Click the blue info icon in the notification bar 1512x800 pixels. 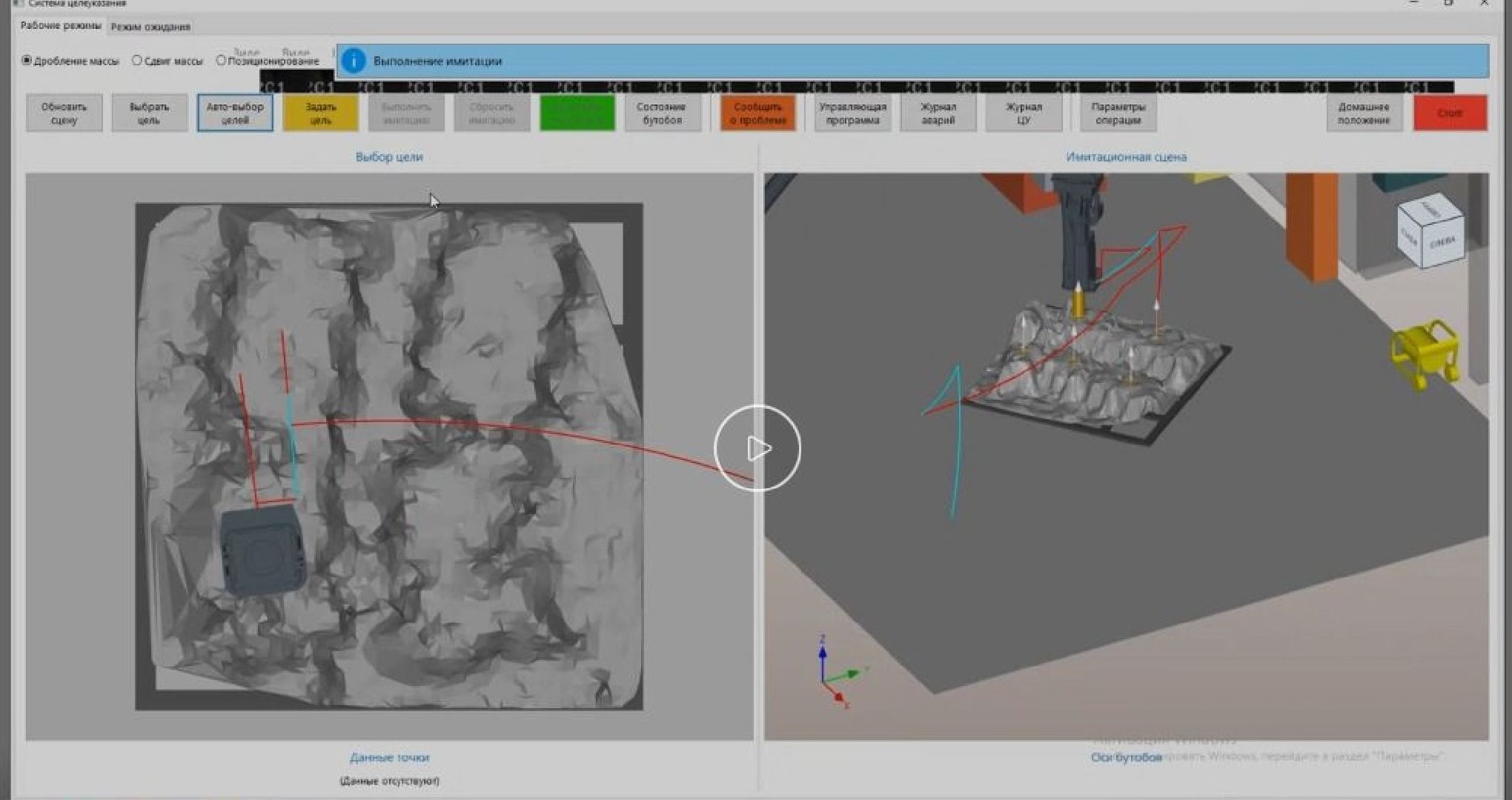[354, 61]
